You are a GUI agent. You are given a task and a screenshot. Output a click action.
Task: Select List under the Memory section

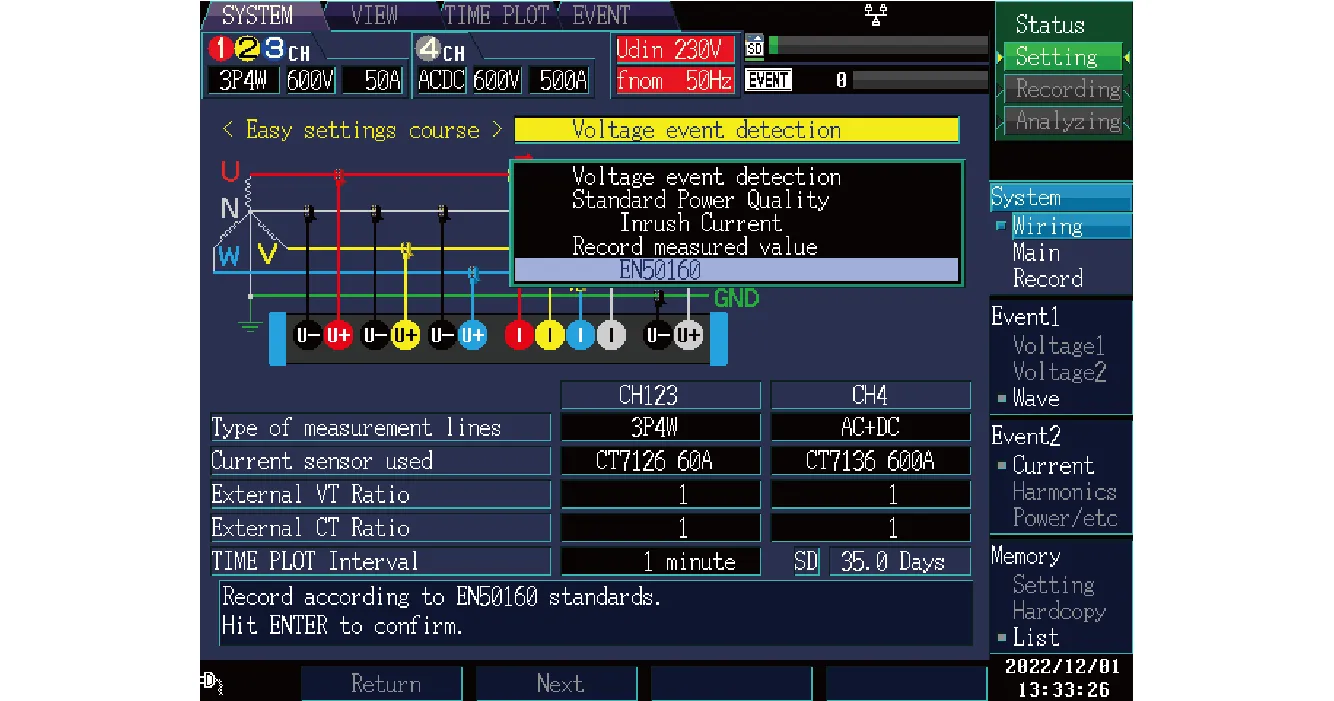pyautogui.click(x=1035, y=637)
